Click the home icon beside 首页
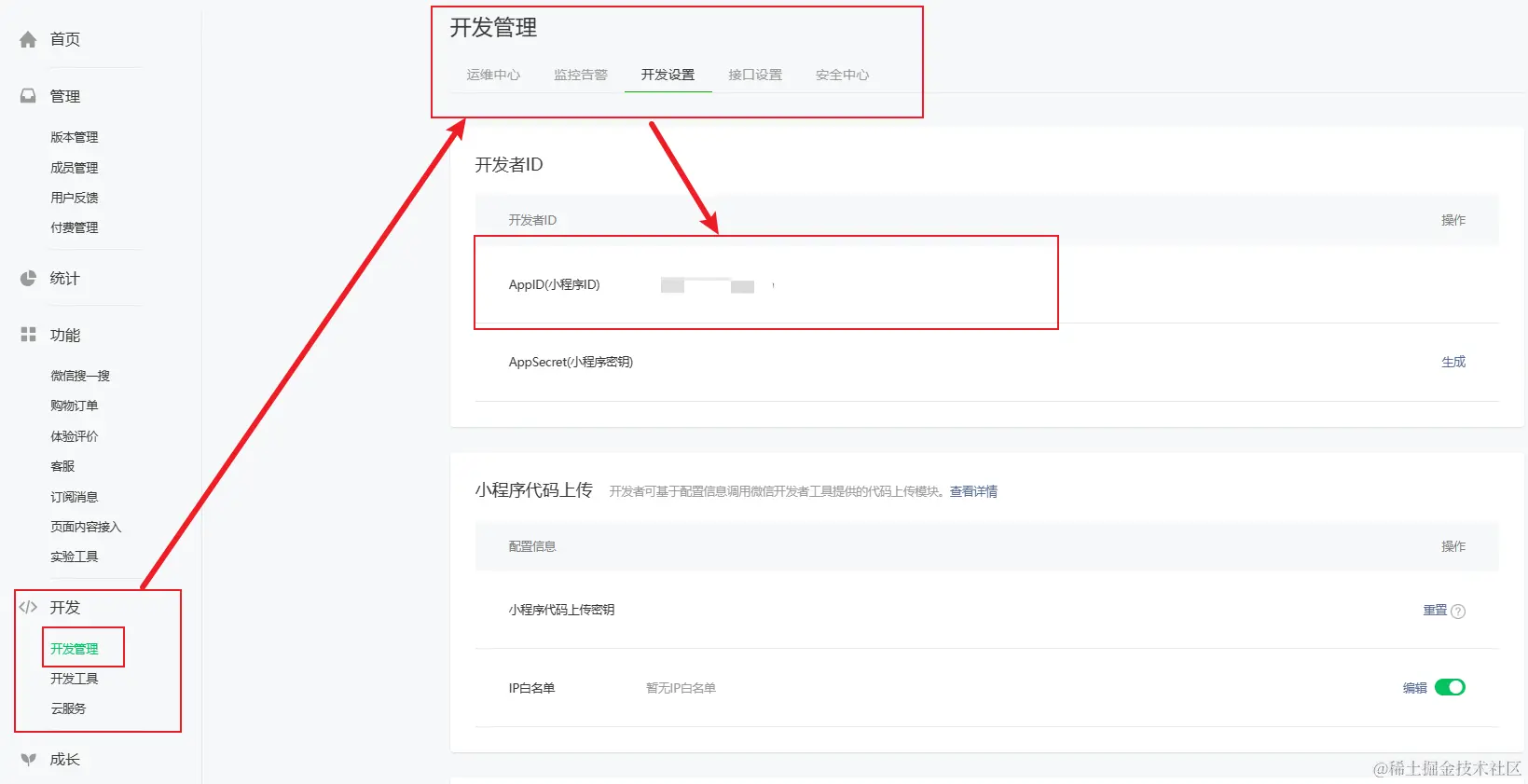 (x=28, y=39)
